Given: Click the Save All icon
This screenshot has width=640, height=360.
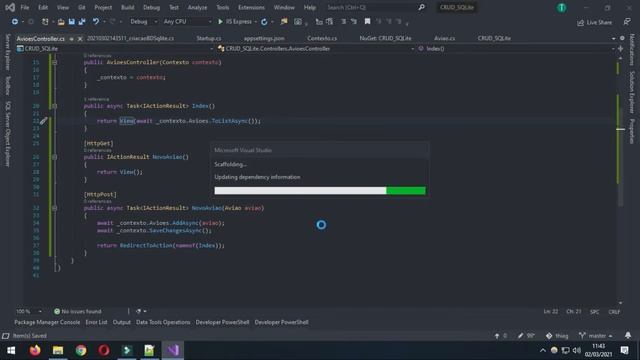Looking at the screenshot, I should (x=82, y=22).
